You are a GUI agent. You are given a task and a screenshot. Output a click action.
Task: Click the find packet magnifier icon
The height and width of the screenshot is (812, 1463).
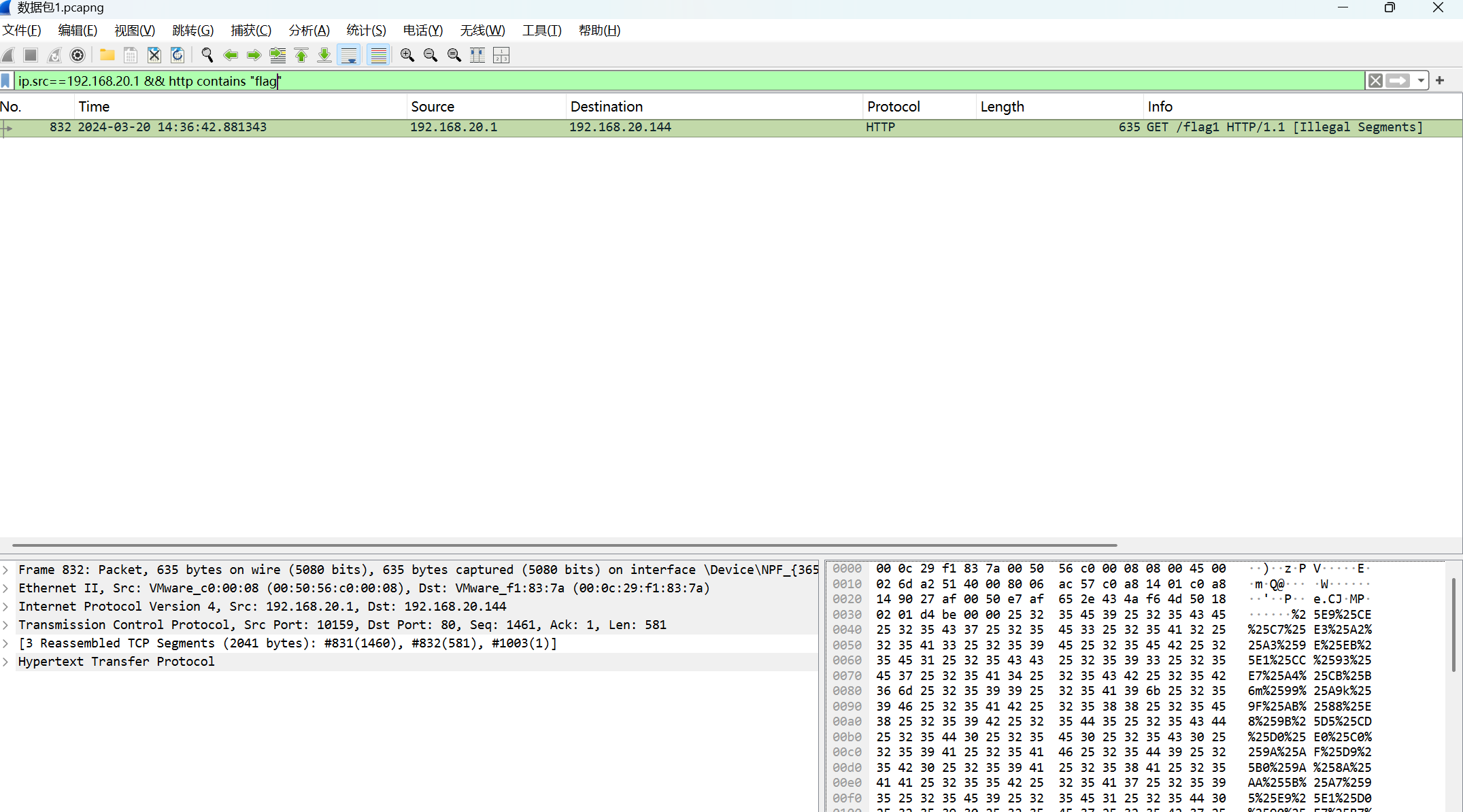pyautogui.click(x=207, y=55)
